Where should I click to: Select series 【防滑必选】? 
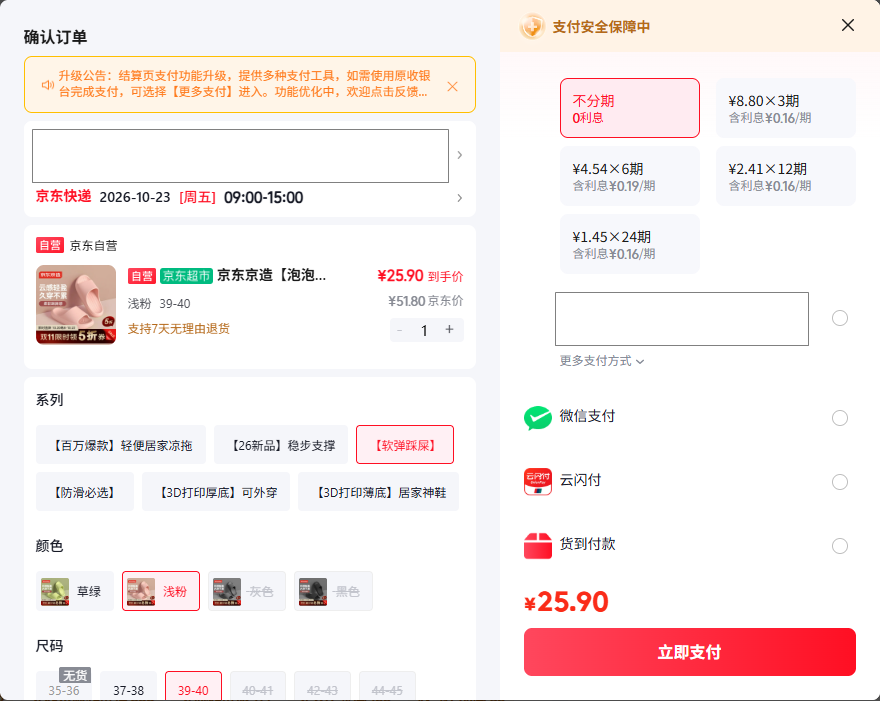point(85,492)
